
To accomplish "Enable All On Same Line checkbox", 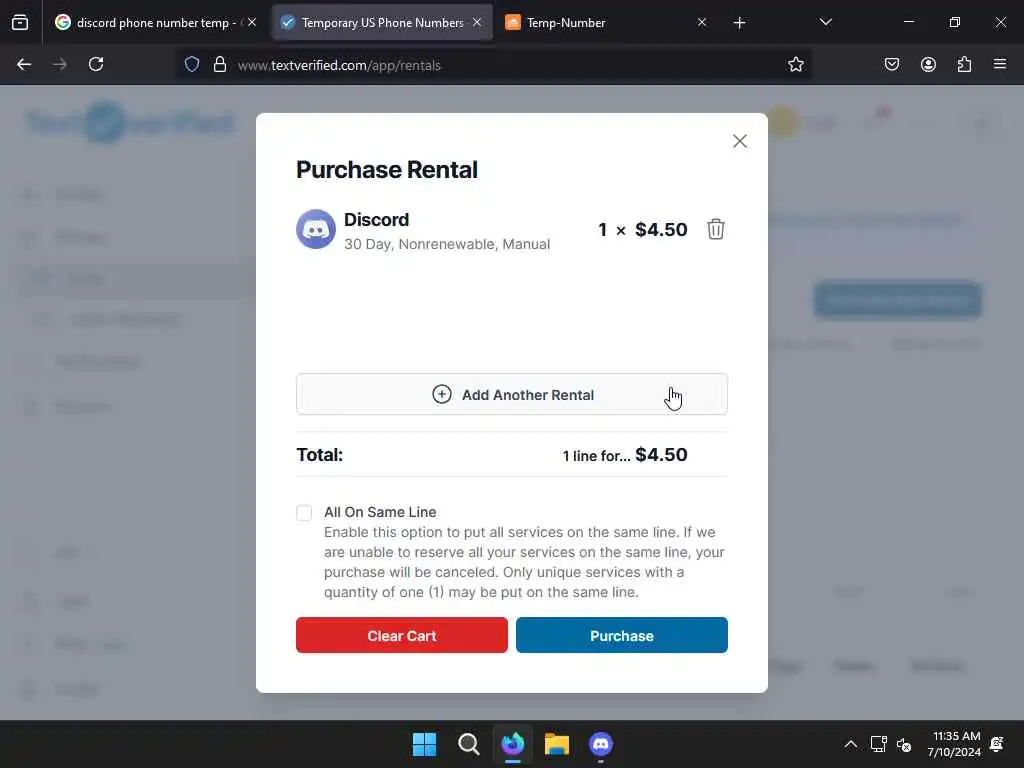I will click(304, 513).
